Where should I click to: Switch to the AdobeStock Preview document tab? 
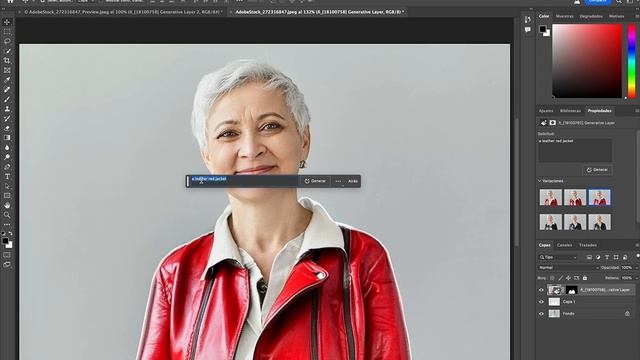[x=123, y=12]
